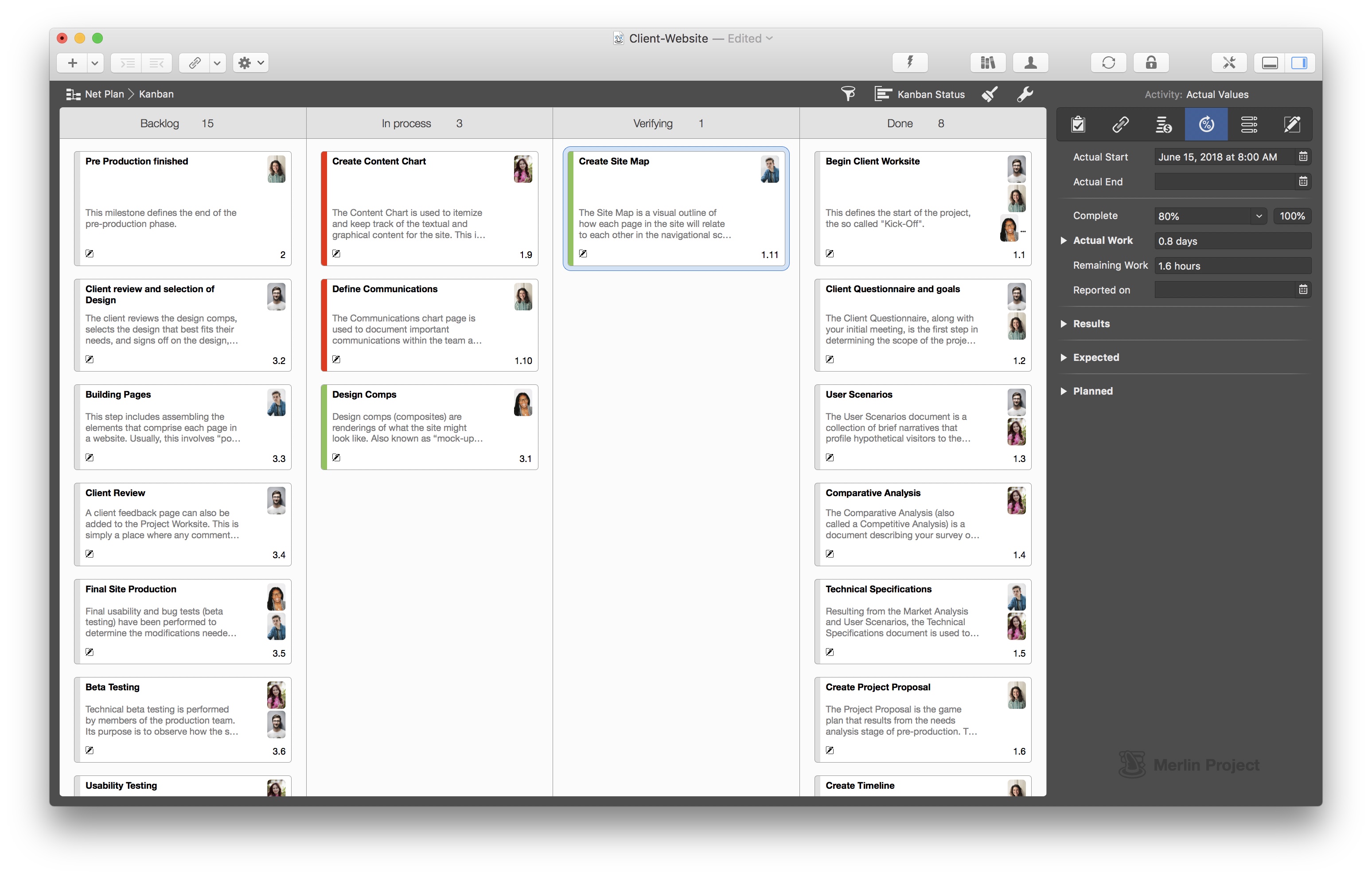Click the Net Plan breadcrumb

[104, 94]
